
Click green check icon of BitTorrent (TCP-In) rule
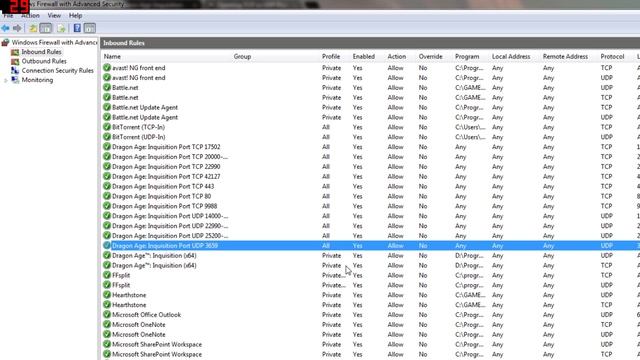pos(107,127)
